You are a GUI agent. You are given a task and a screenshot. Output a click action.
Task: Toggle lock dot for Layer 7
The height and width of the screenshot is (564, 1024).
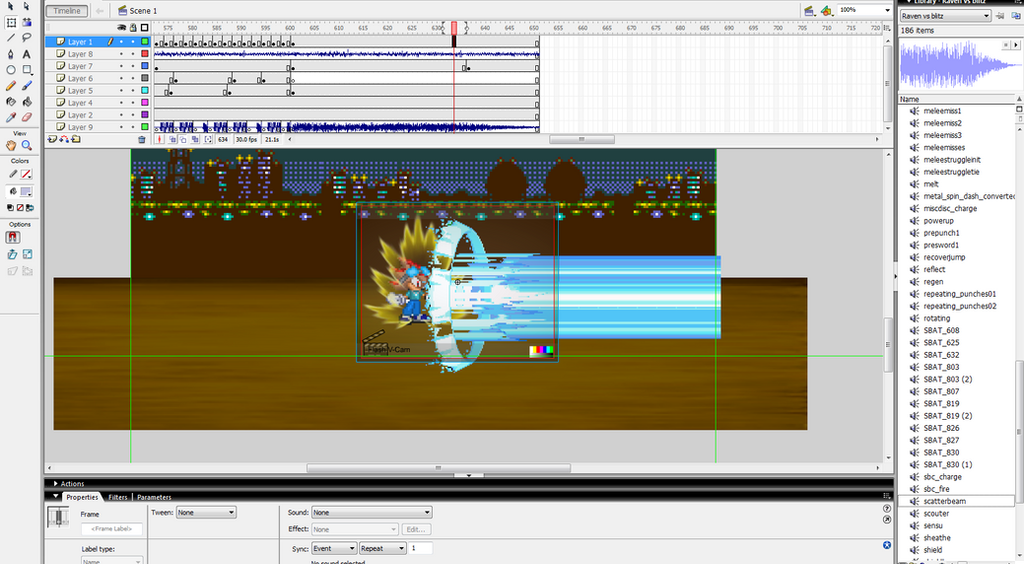coord(133,66)
